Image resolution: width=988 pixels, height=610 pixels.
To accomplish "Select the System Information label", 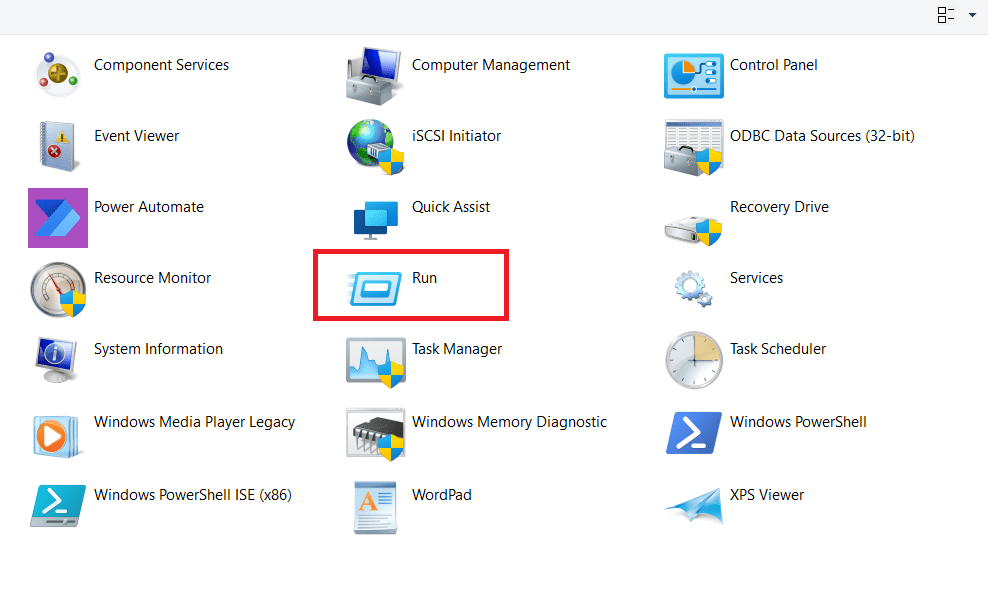I will pyautogui.click(x=158, y=349).
